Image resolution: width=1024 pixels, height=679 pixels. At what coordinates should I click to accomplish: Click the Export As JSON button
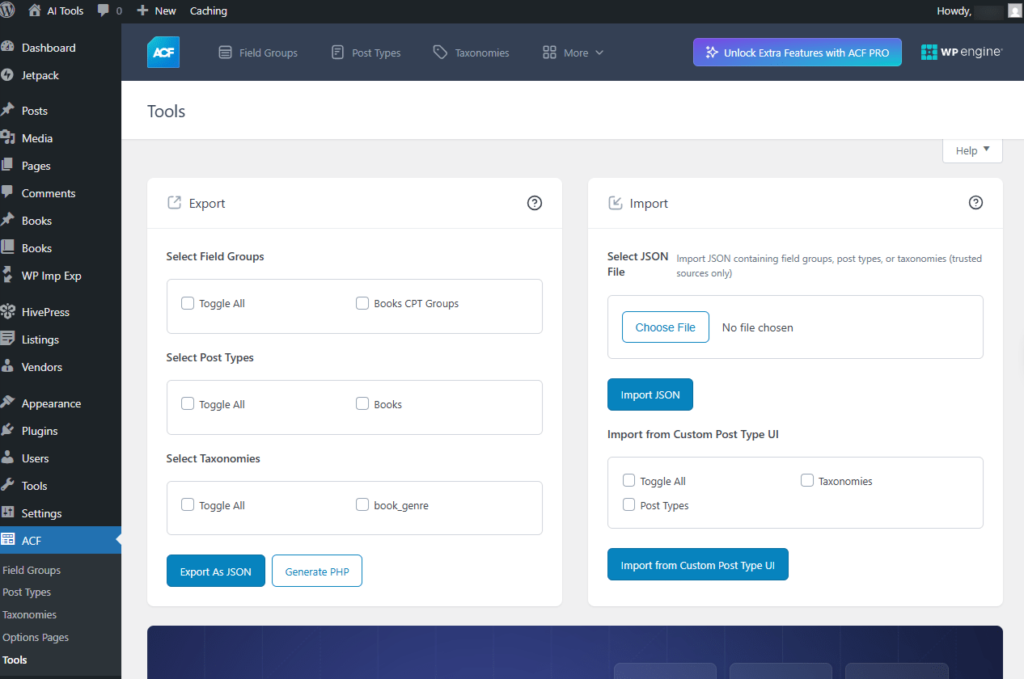(215, 571)
